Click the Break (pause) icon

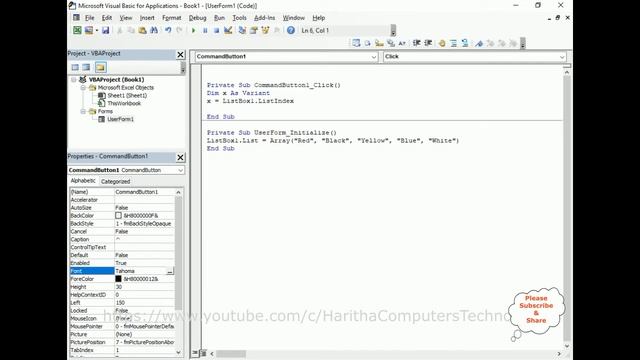(205, 30)
